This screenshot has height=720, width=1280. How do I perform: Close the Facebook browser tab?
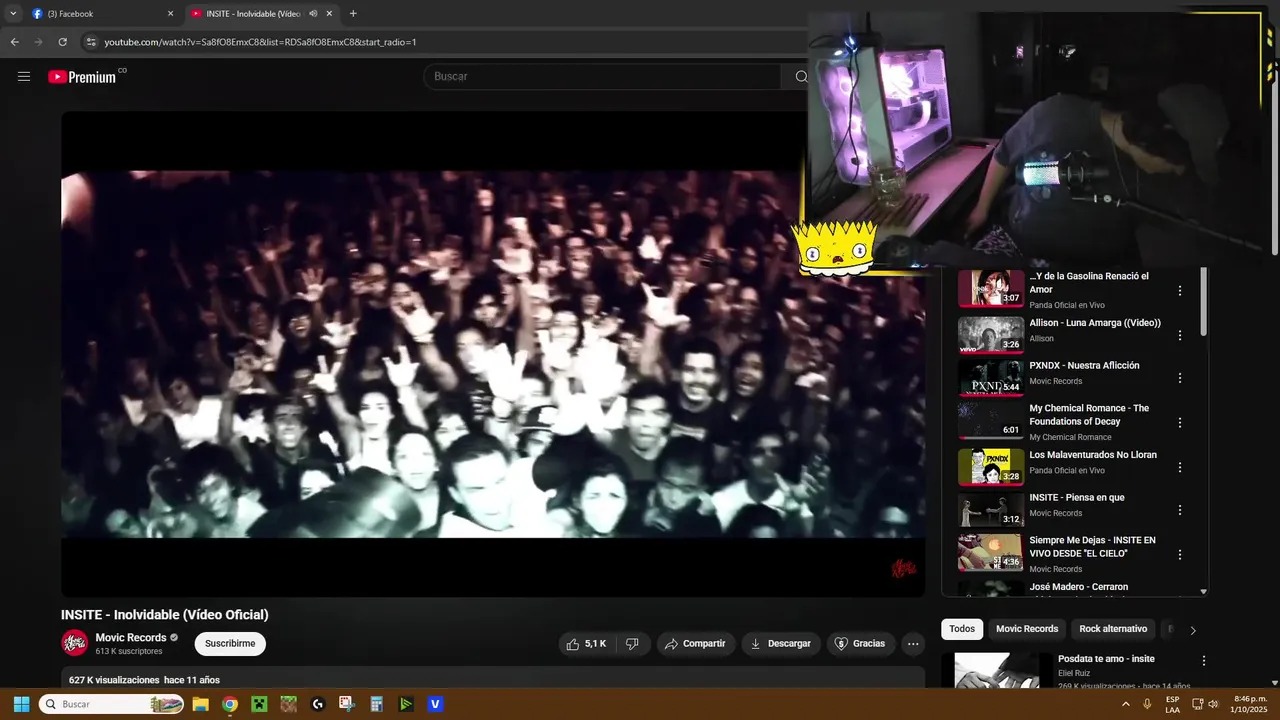click(170, 14)
